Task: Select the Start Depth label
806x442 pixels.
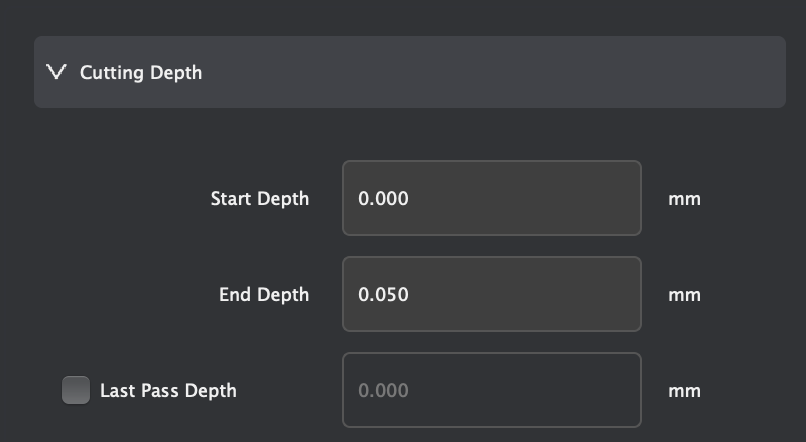Action: pyautogui.click(x=260, y=198)
